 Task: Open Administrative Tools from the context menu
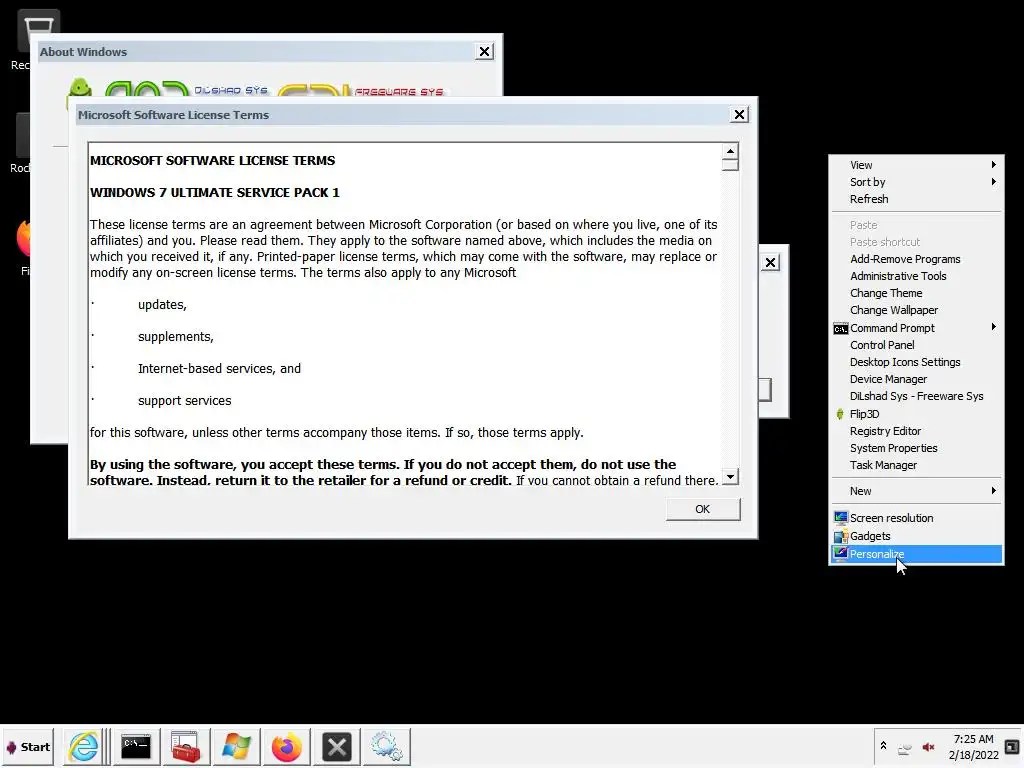click(x=917, y=276)
